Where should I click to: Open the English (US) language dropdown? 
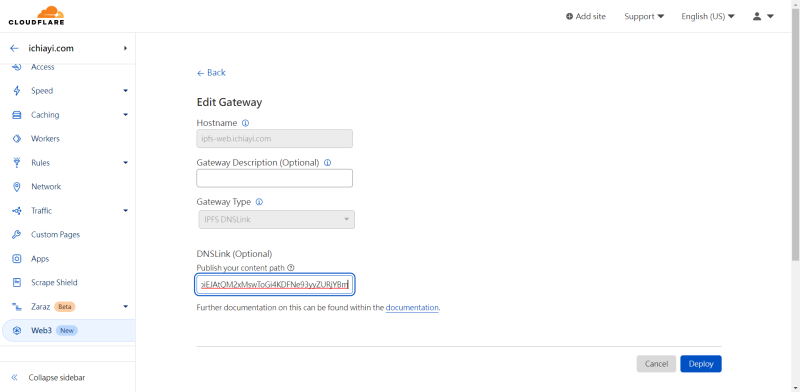click(708, 16)
